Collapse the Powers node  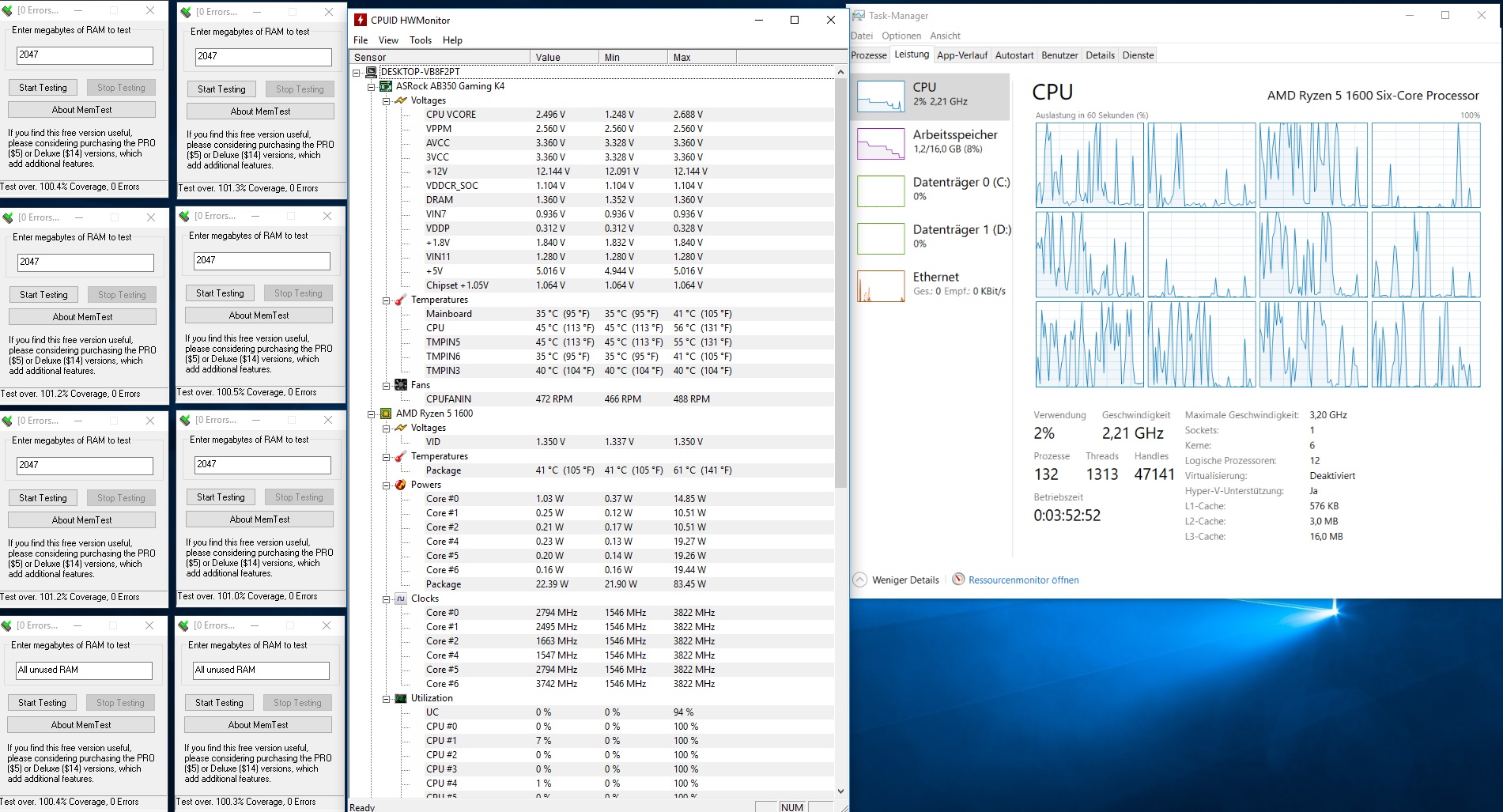point(387,485)
